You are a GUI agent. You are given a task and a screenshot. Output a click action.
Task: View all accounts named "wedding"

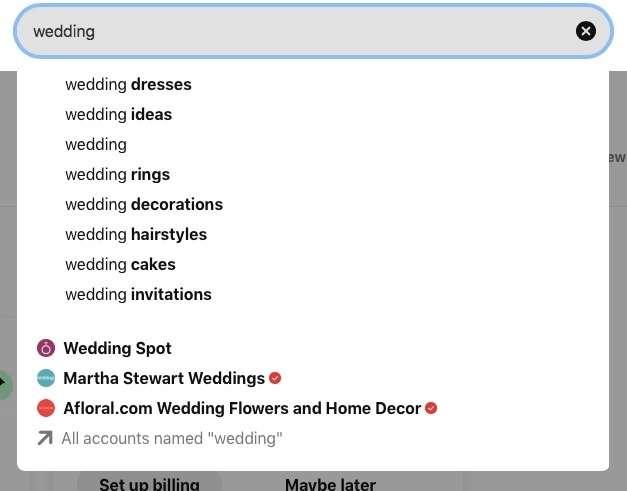coord(172,438)
